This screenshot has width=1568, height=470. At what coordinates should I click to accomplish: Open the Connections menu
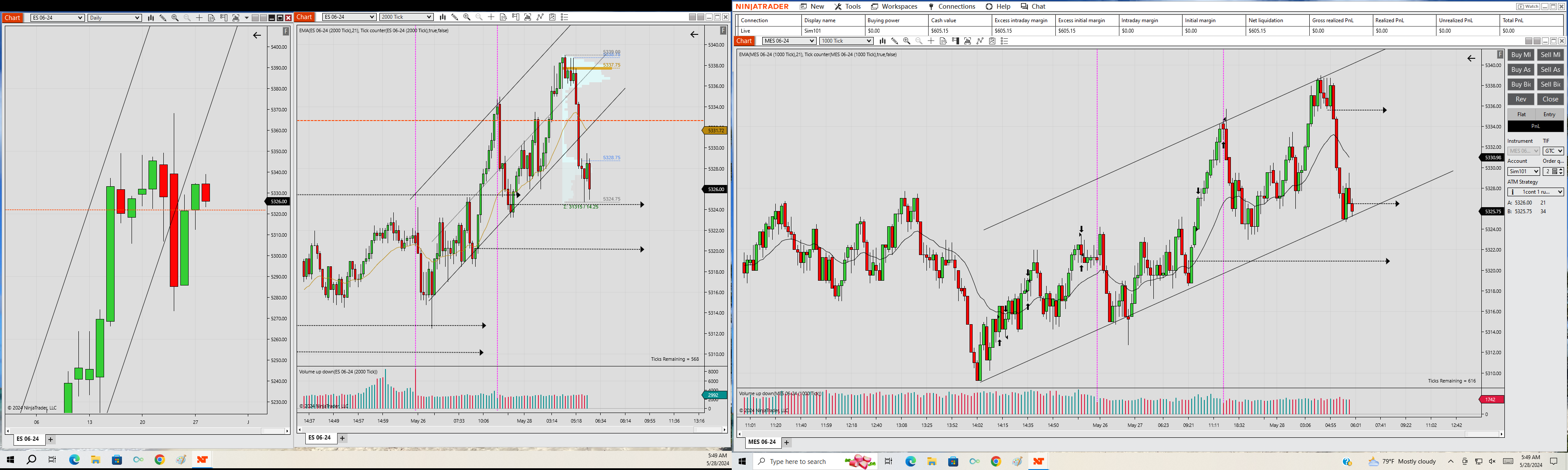tap(951, 6)
